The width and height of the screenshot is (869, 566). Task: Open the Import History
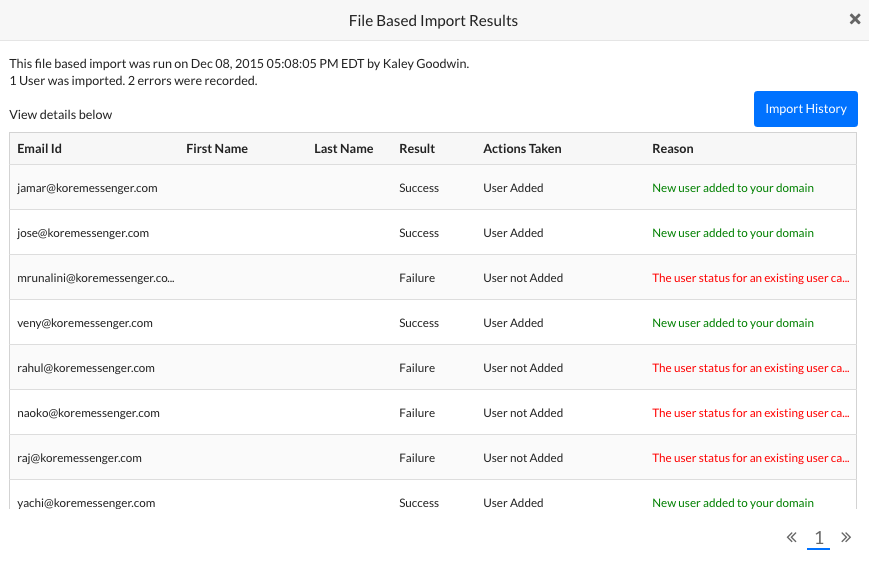coord(805,109)
